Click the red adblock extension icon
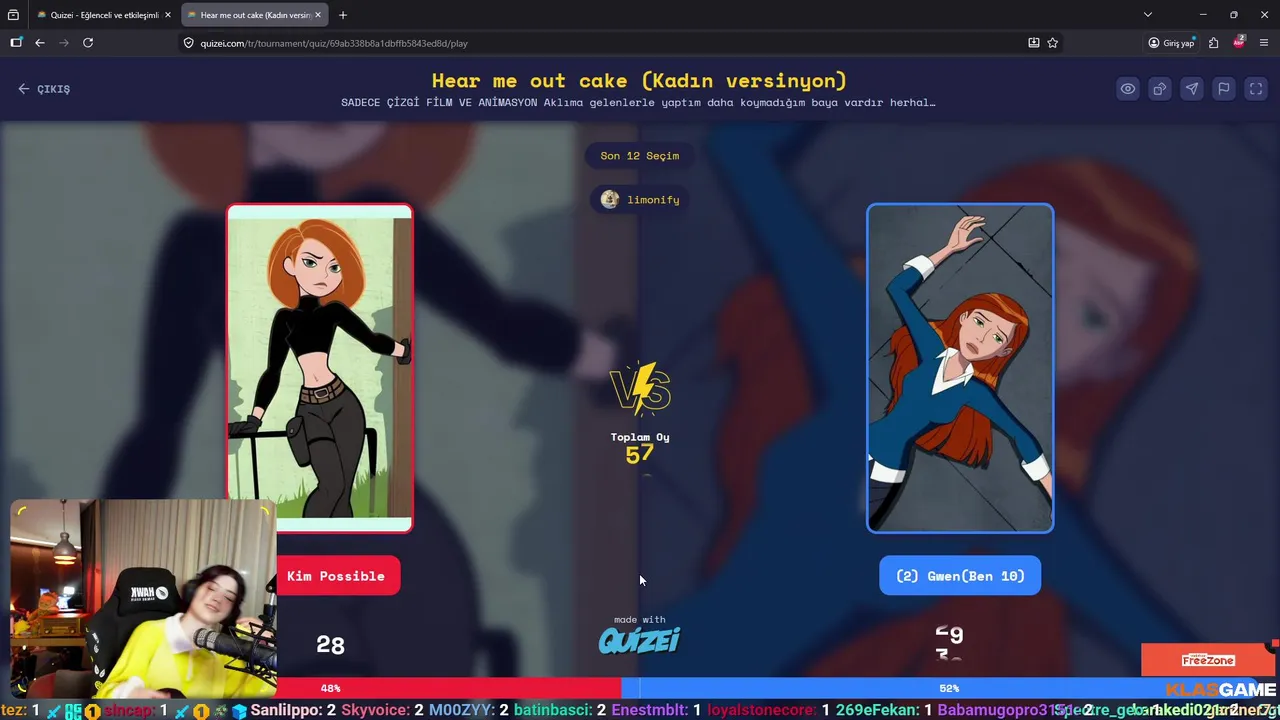 pyautogui.click(x=1239, y=42)
